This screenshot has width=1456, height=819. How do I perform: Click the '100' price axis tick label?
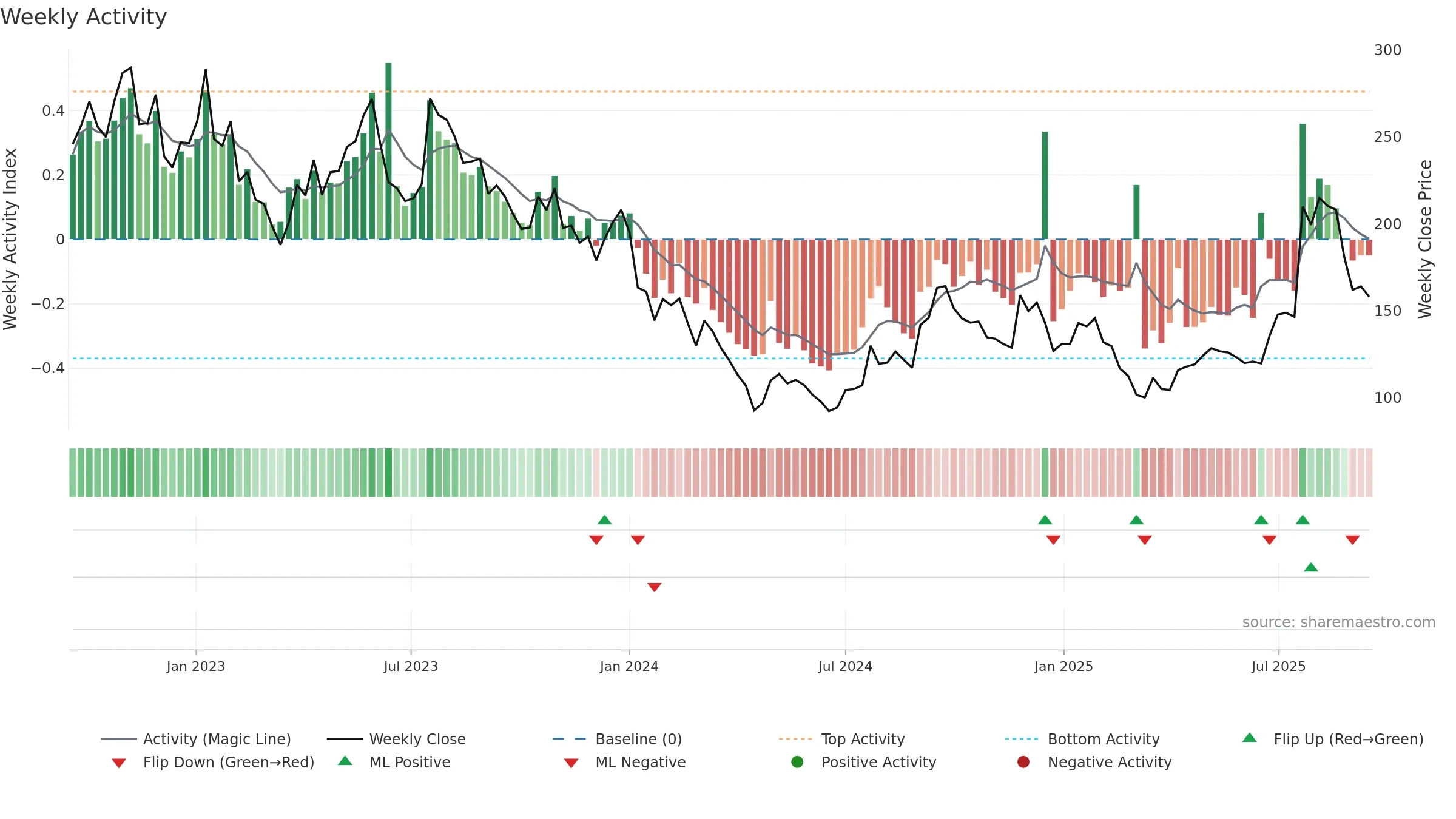pos(1388,397)
